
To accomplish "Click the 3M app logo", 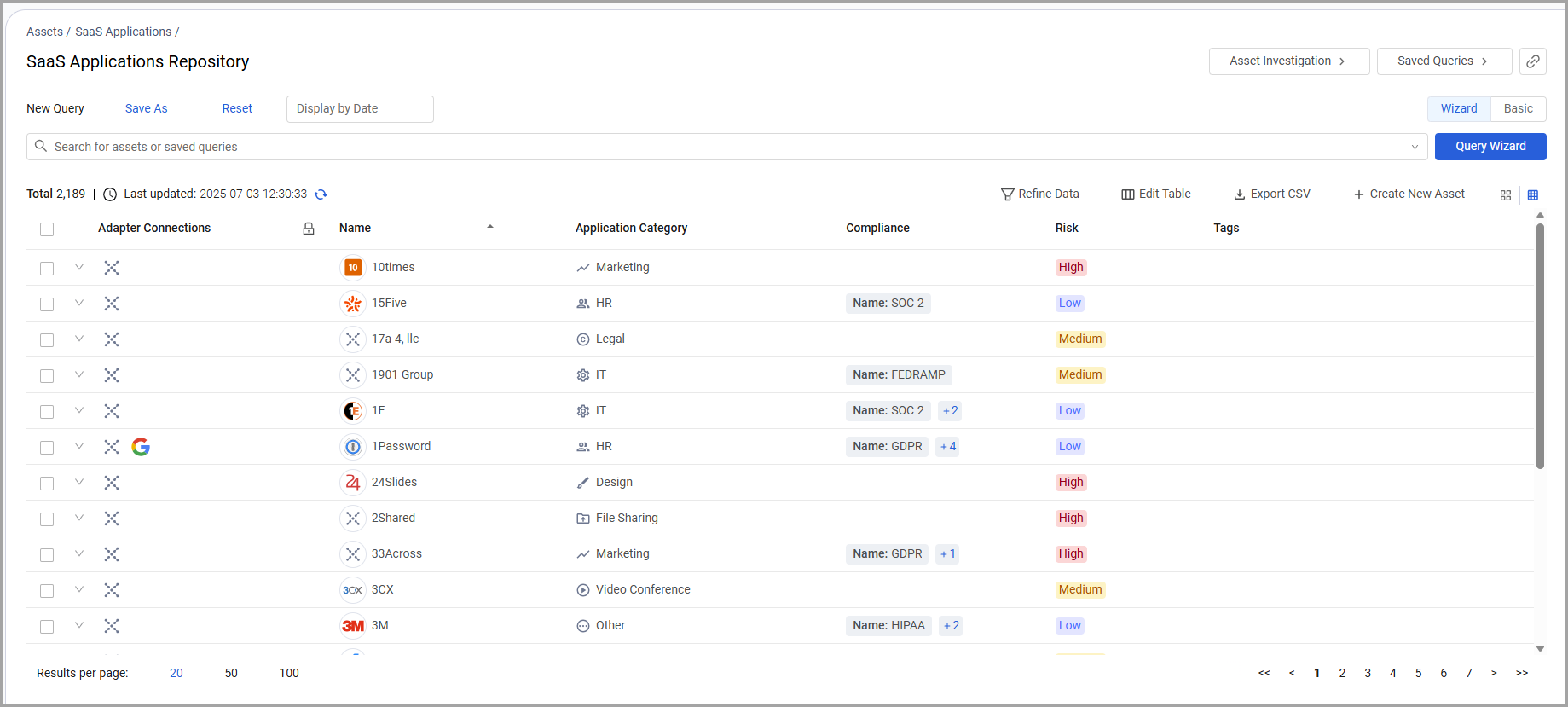I will (x=353, y=626).
